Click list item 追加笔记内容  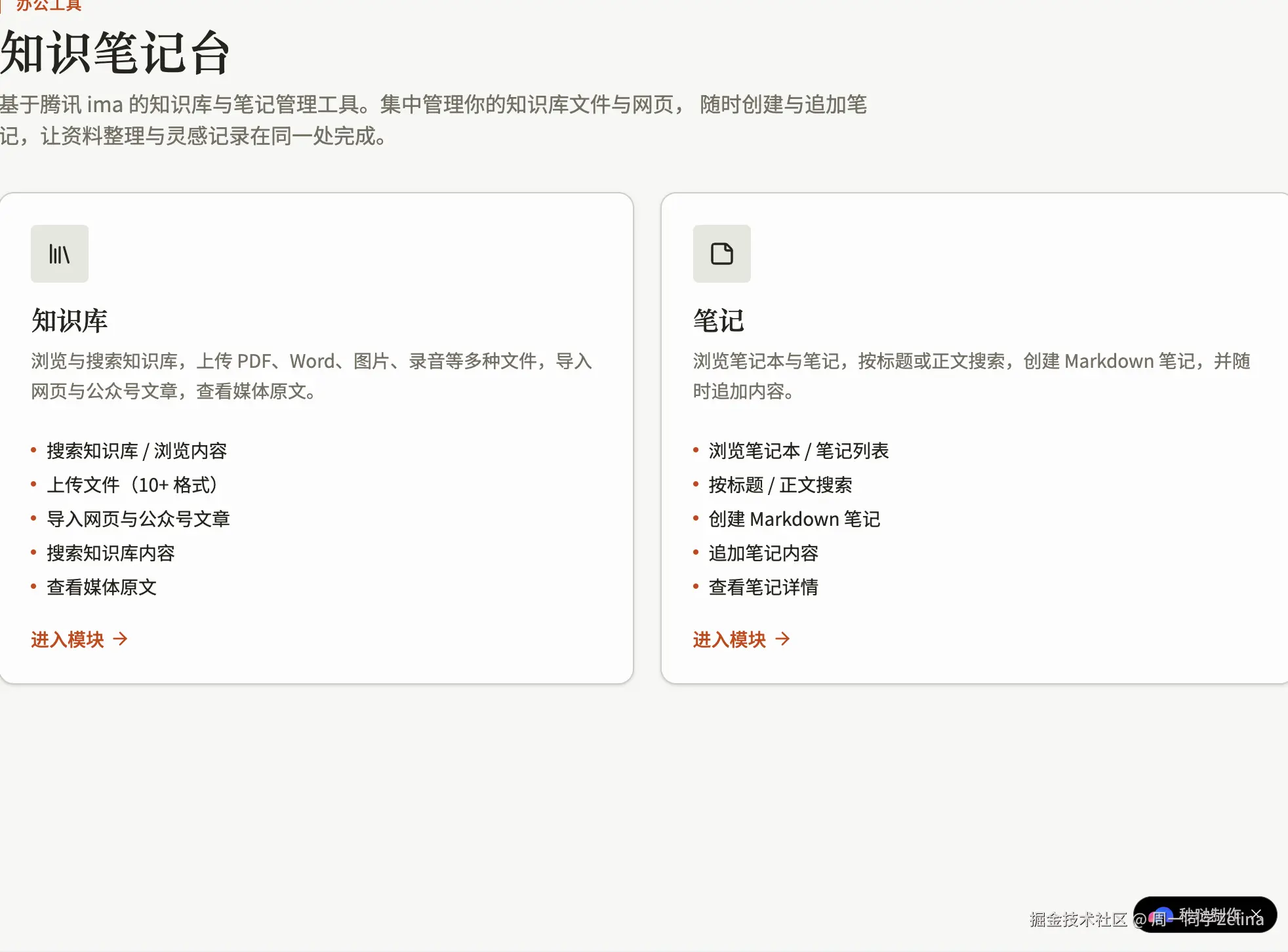tap(764, 553)
